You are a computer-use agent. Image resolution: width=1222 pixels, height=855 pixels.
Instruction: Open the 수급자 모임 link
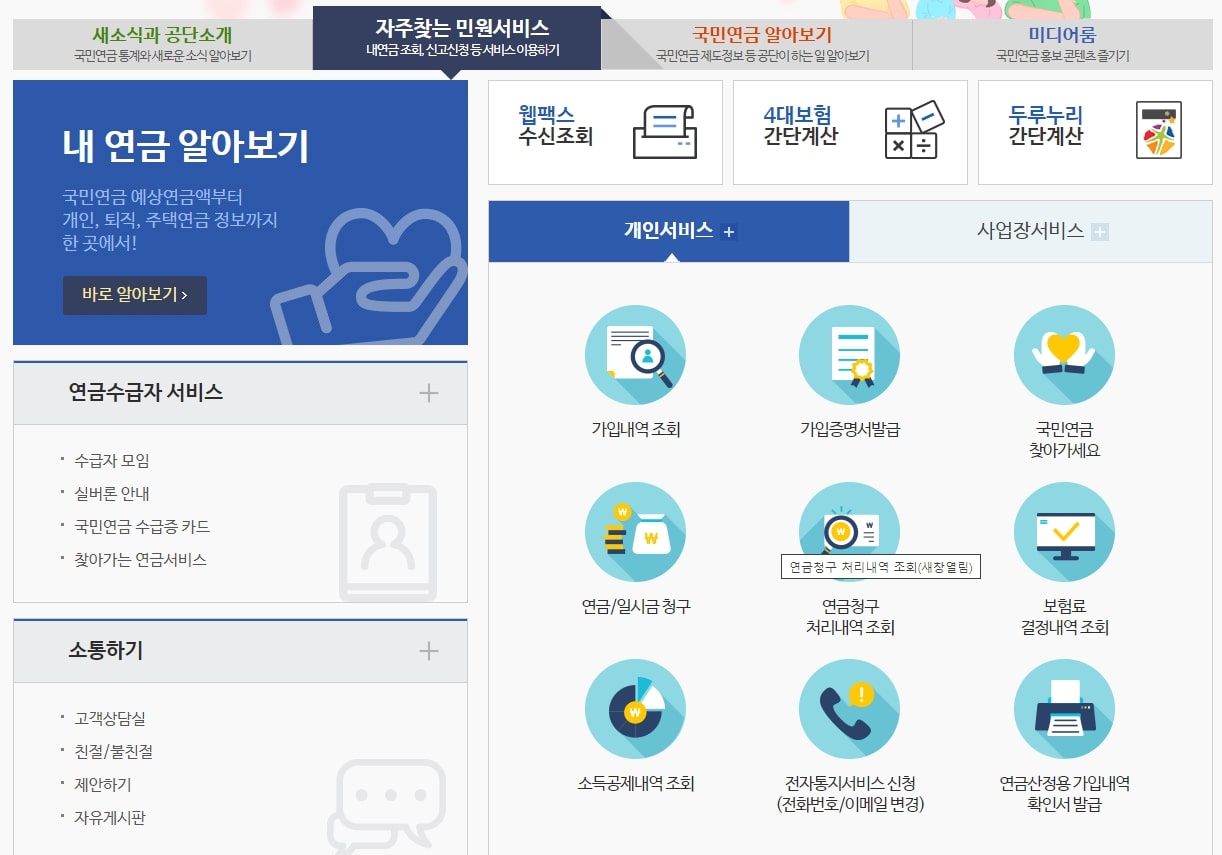click(x=112, y=461)
